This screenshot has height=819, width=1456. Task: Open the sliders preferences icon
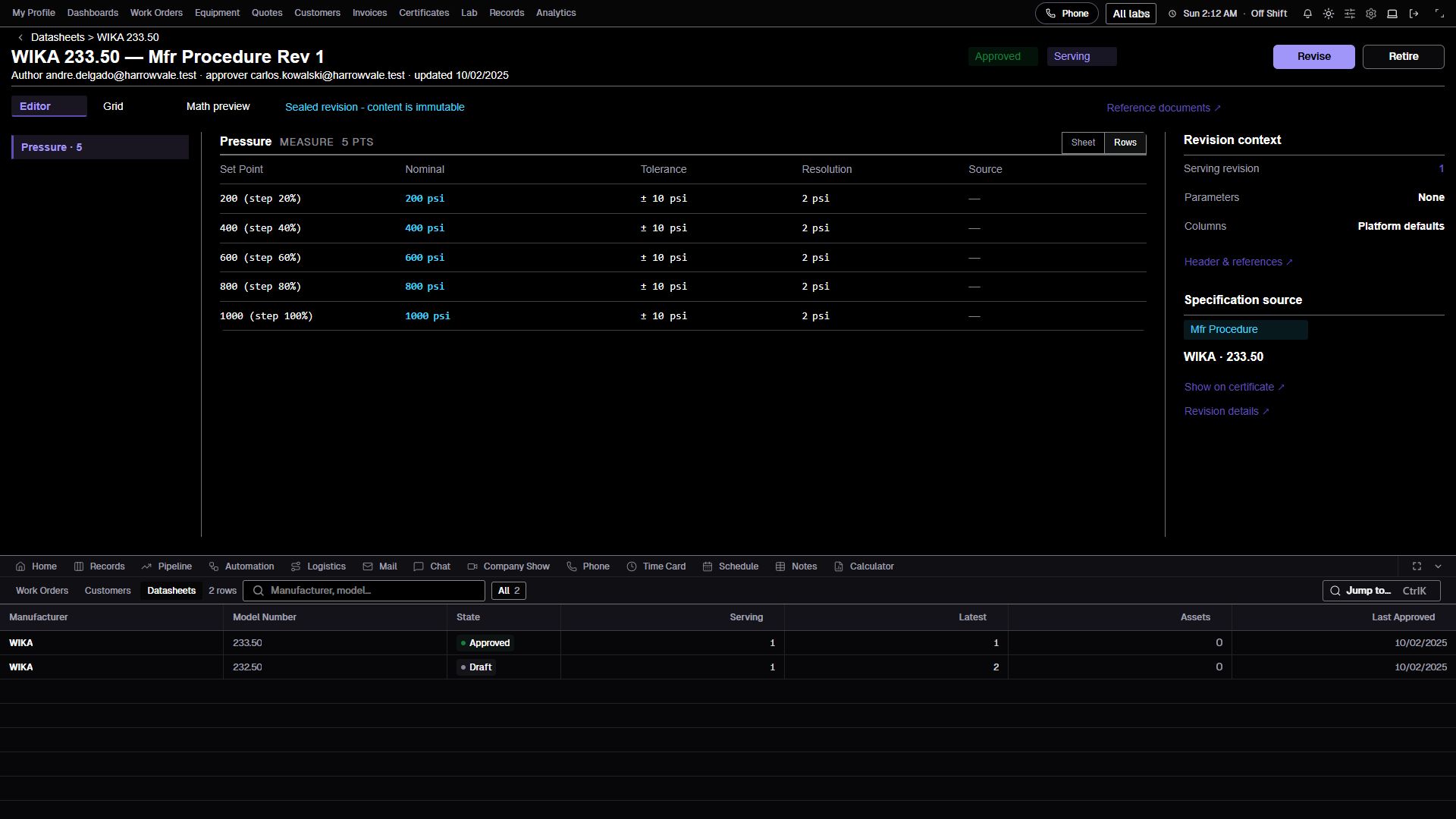(x=1350, y=14)
